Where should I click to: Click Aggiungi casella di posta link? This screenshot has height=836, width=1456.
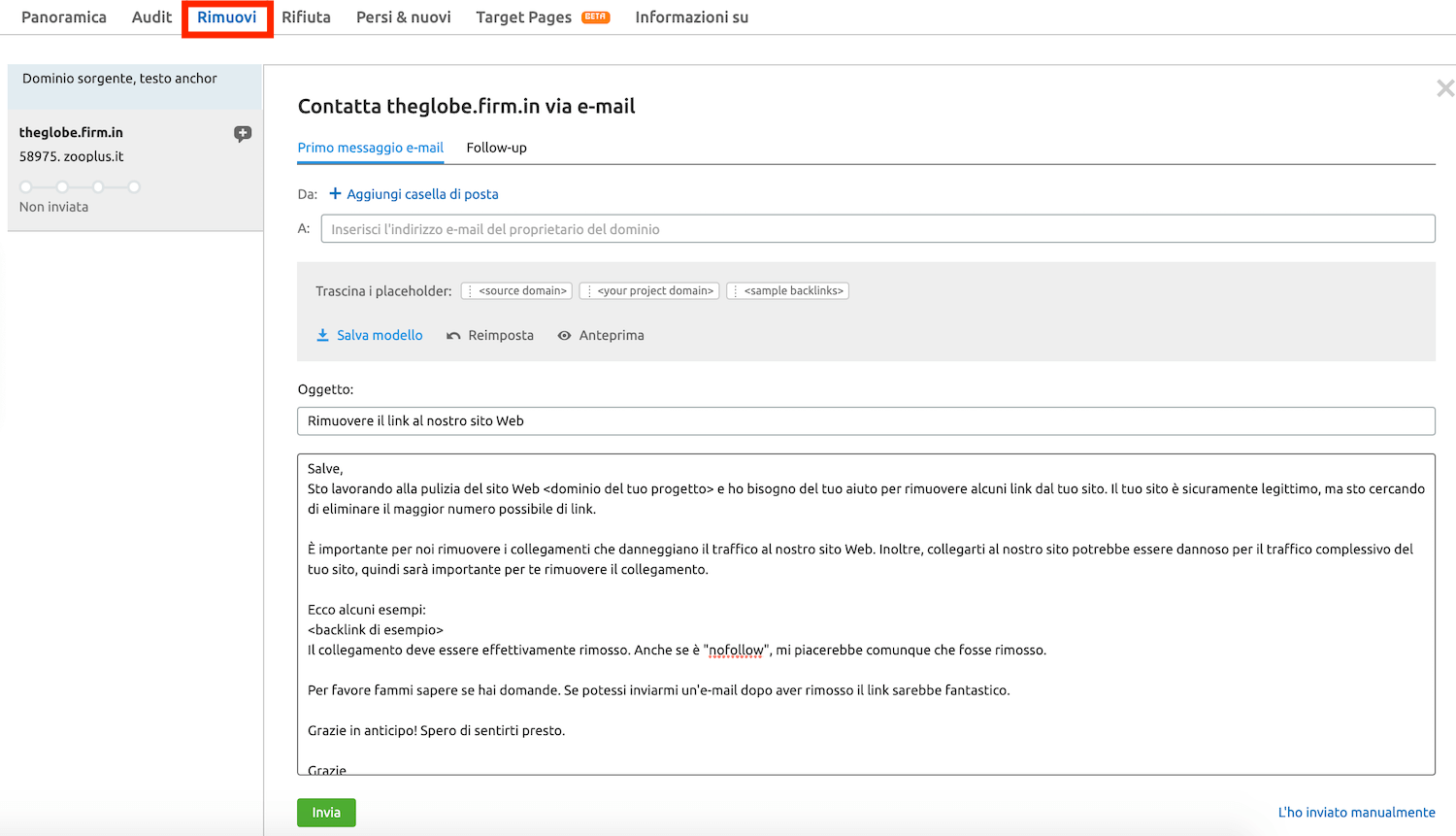coord(422,194)
